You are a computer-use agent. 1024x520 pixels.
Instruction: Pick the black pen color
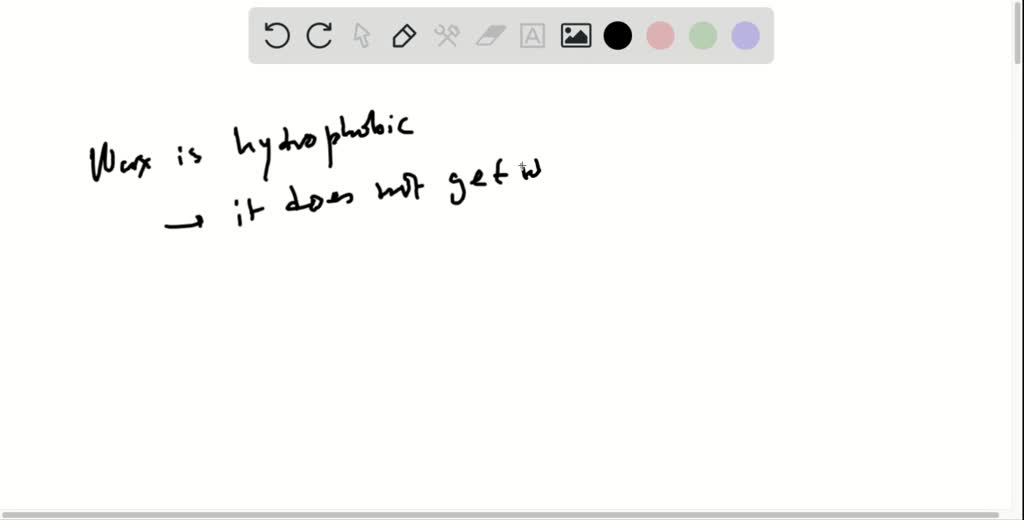click(x=618, y=35)
